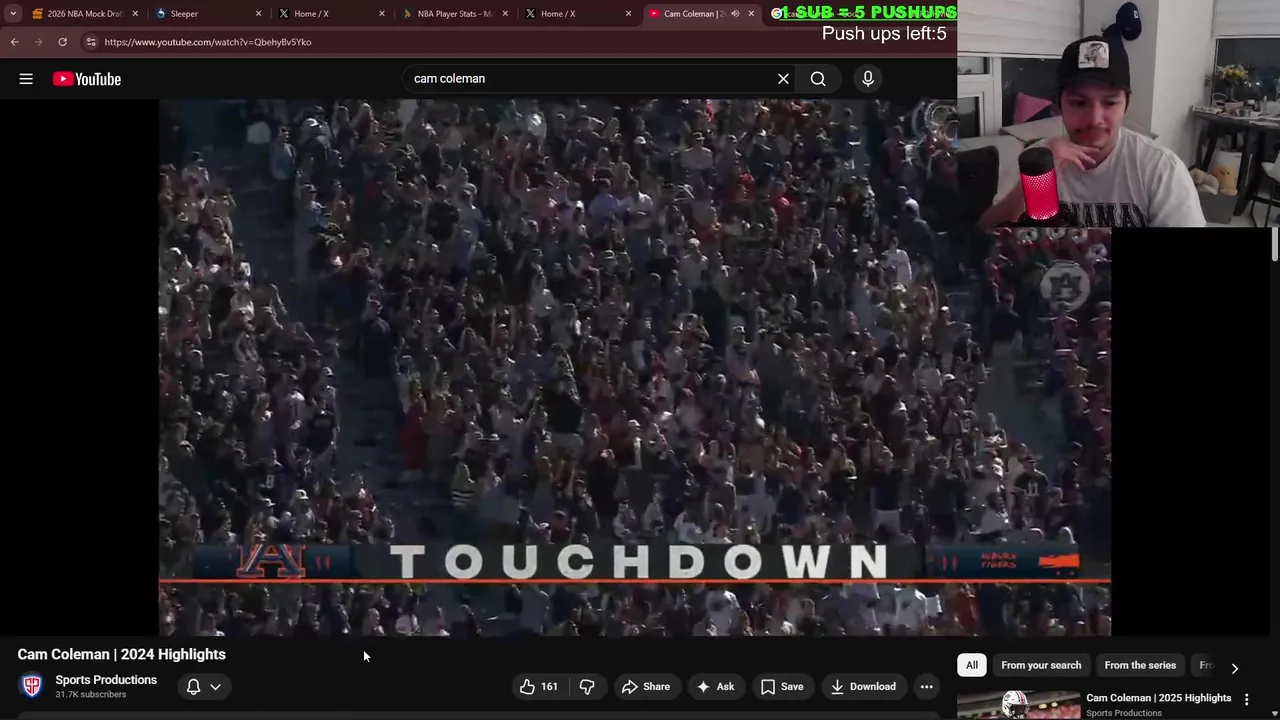
Task: Close the Cam Coleman tab
Action: [751, 14]
